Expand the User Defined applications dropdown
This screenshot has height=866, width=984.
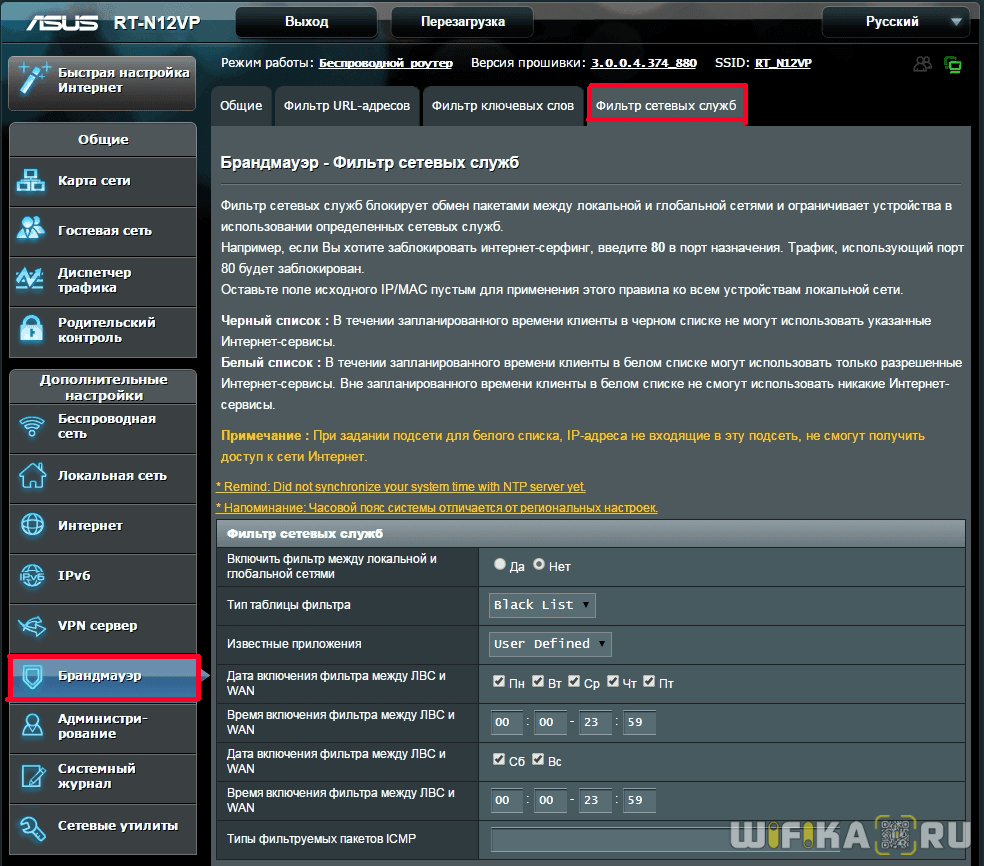point(550,644)
